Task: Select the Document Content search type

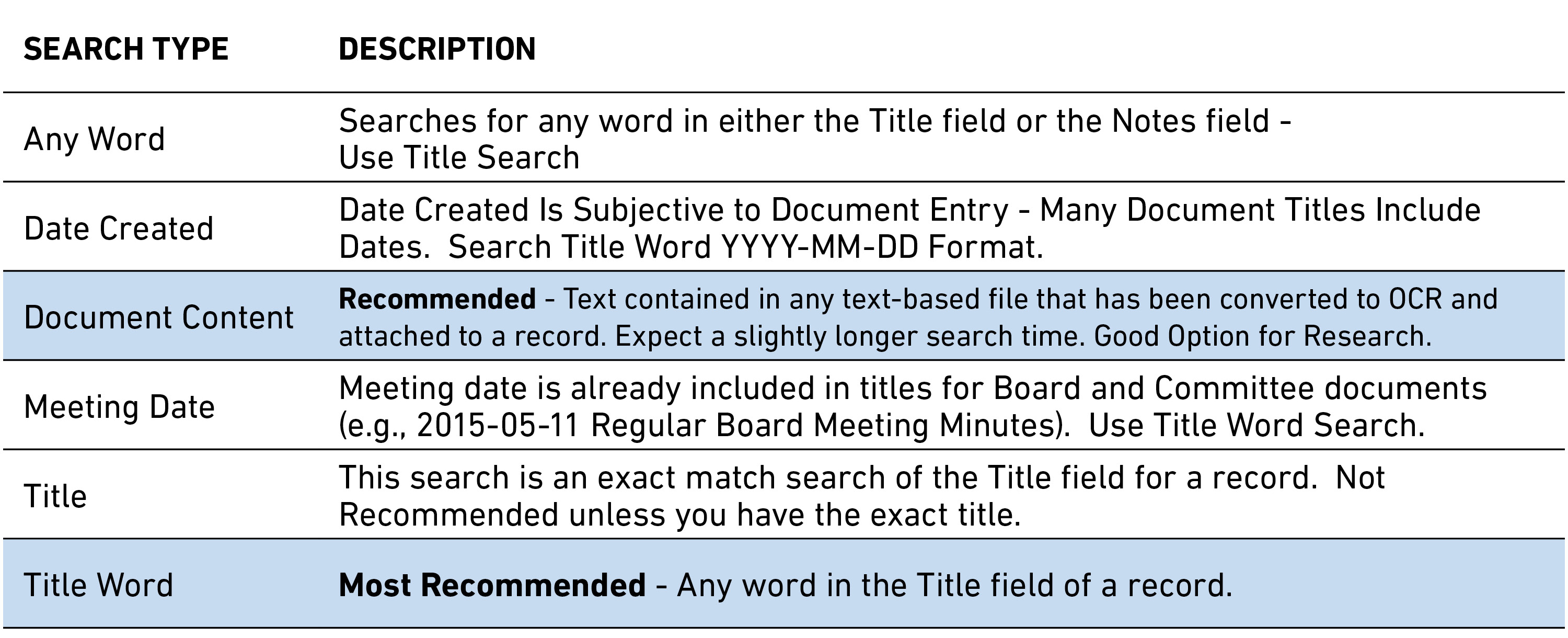Action: tap(159, 317)
